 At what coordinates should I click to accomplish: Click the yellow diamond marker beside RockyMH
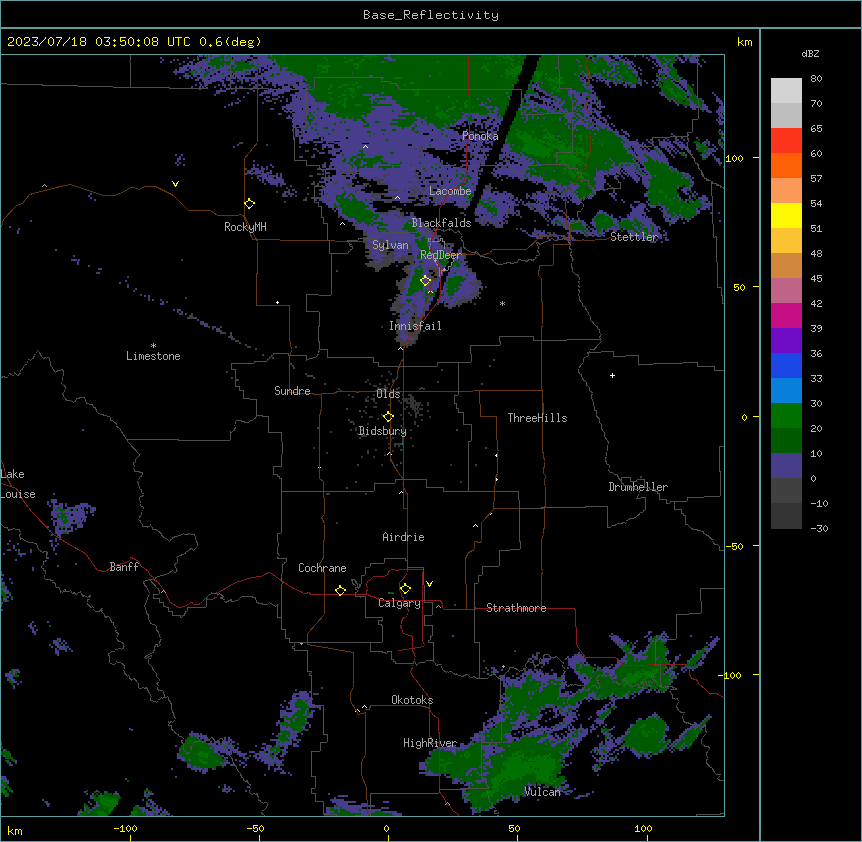coord(249,203)
